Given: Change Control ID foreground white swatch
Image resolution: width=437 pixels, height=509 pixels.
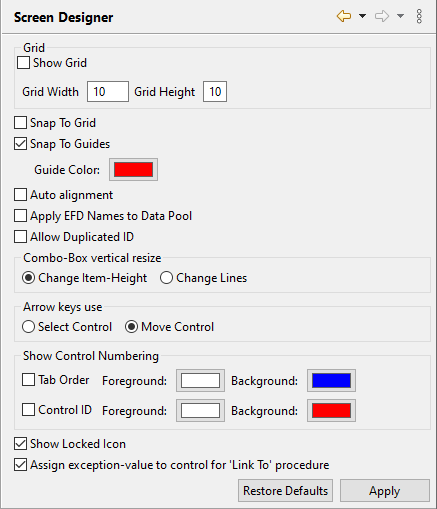Looking at the screenshot, I should coord(200,411).
